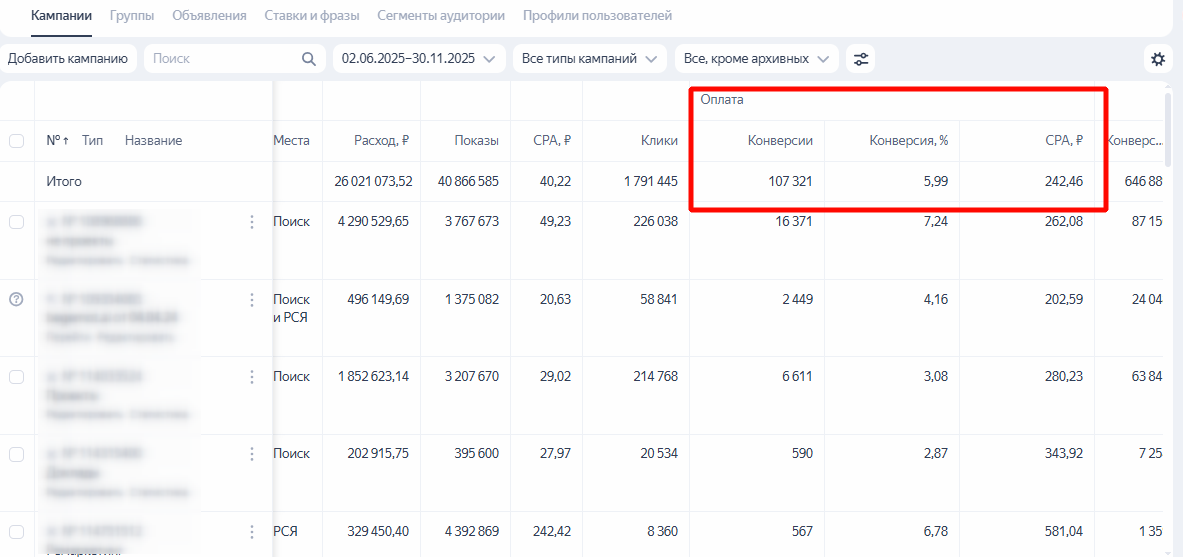1183x557 pixels.
Task: Expand the Все типы кампаний dropdown
Action: (x=589, y=59)
